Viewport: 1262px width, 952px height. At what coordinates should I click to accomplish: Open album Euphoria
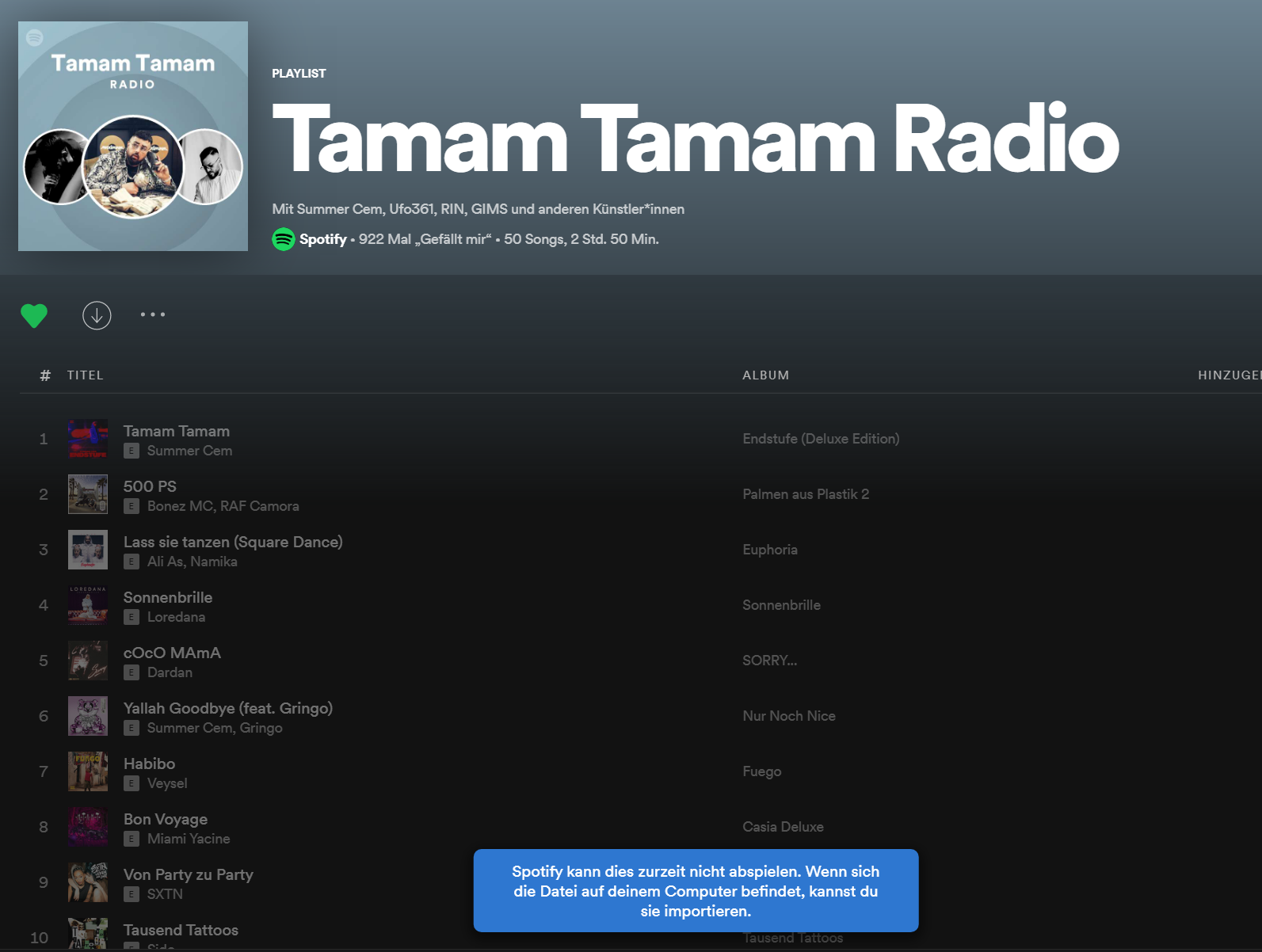770,550
